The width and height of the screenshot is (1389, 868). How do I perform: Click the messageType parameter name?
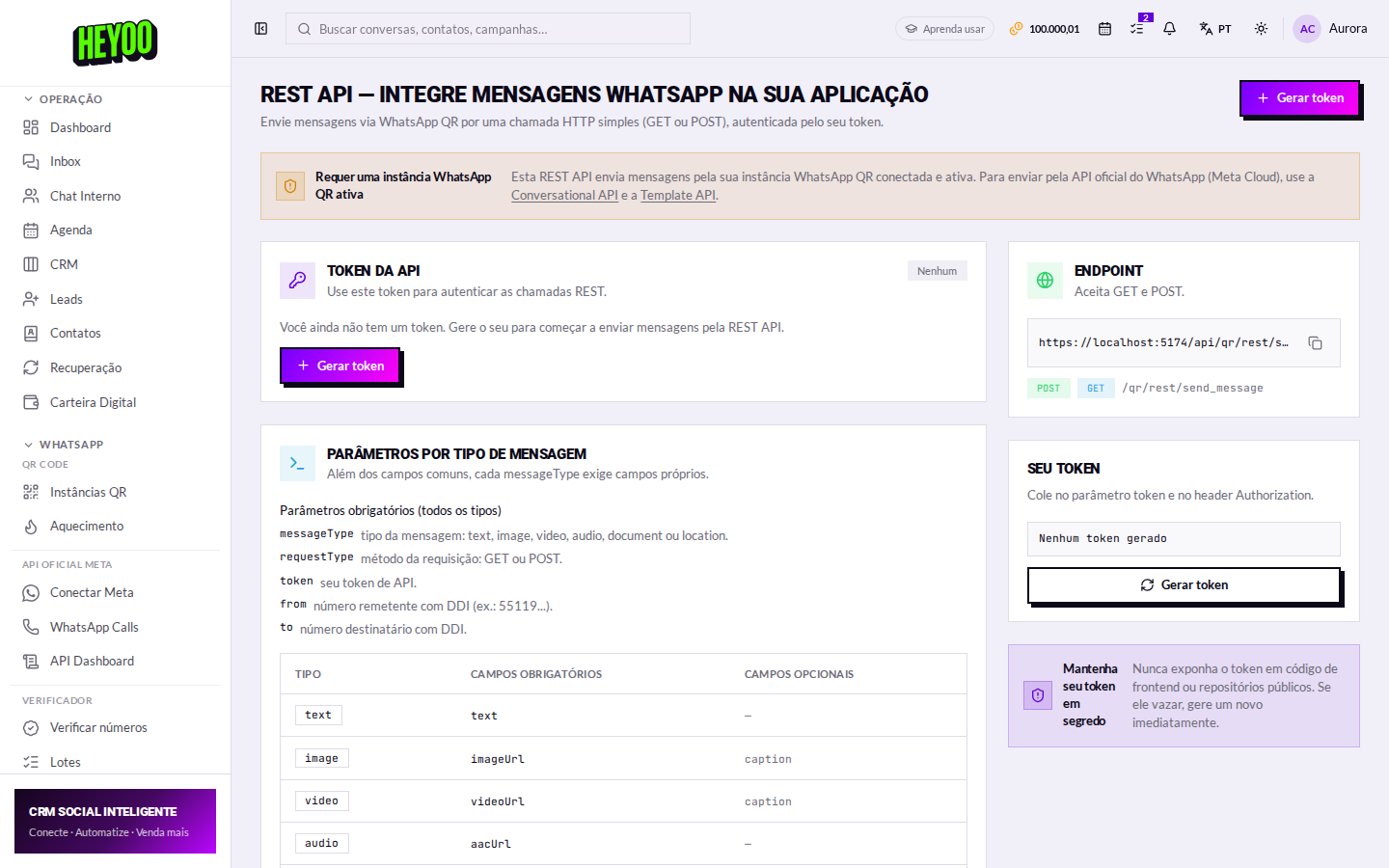click(x=316, y=533)
